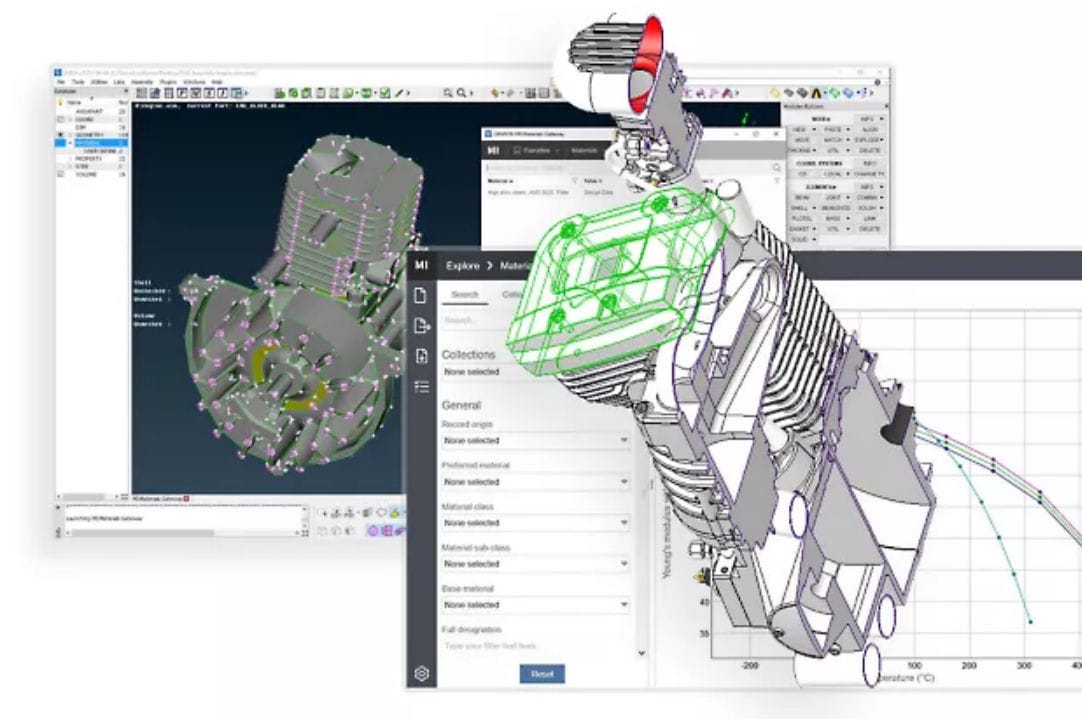Expand the SHELL dropdown arrow in Module Buttons
The image size is (1082, 719).
pyautogui.click(x=814, y=207)
